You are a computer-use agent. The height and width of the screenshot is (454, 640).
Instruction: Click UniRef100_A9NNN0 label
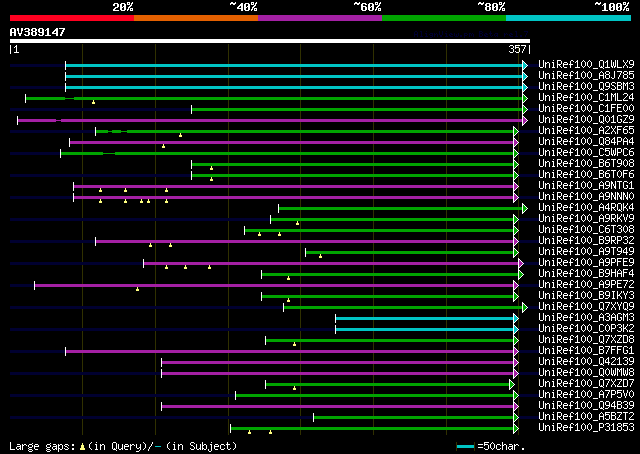point(586,197)
